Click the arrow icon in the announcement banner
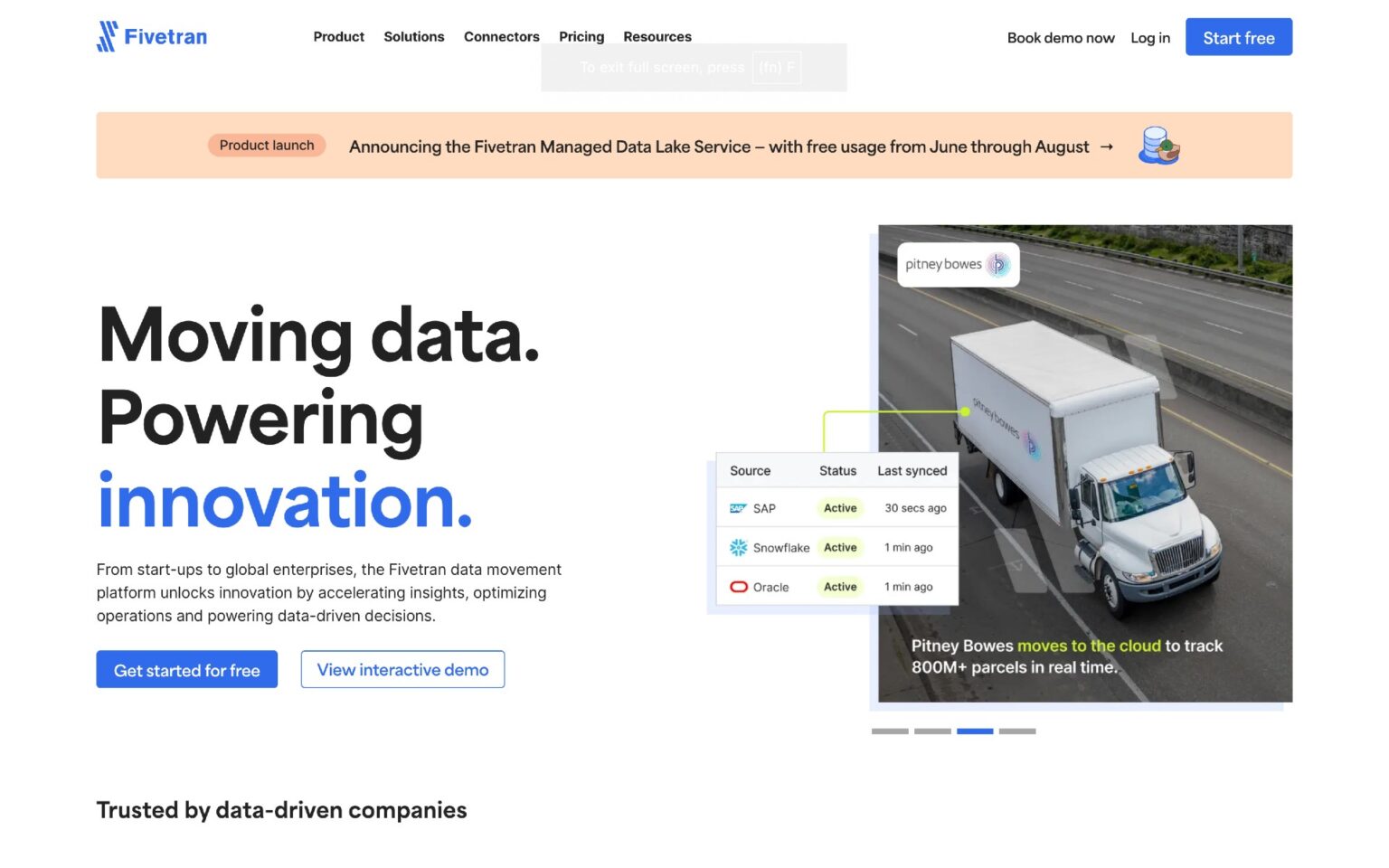This screenshot has height=868, width=1389. point(1107,146)
